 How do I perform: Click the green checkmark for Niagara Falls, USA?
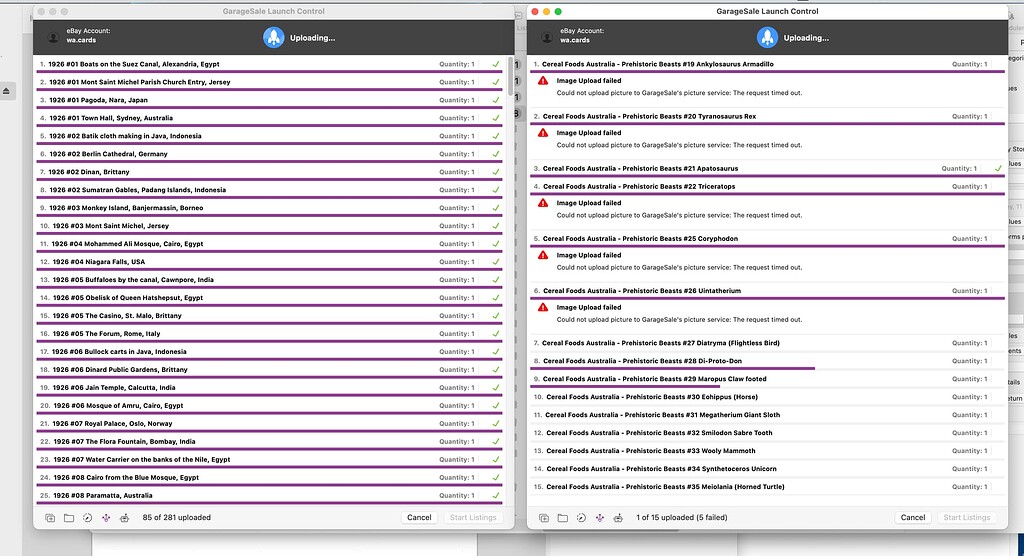496,262
